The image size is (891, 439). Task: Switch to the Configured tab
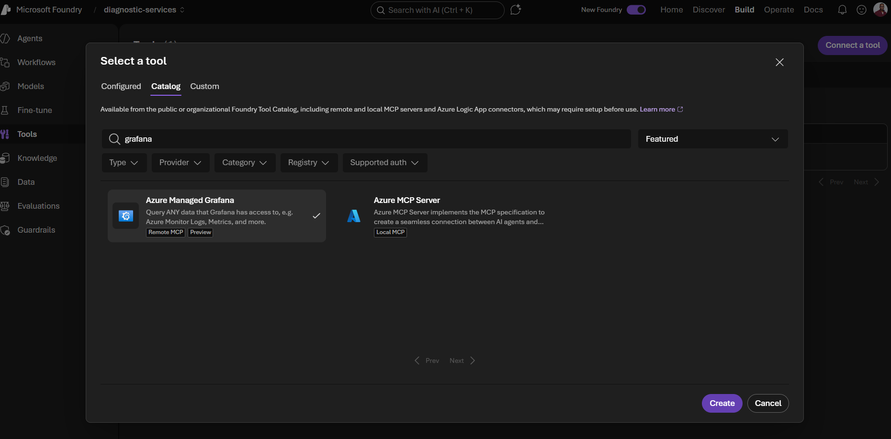click(121, 86)
